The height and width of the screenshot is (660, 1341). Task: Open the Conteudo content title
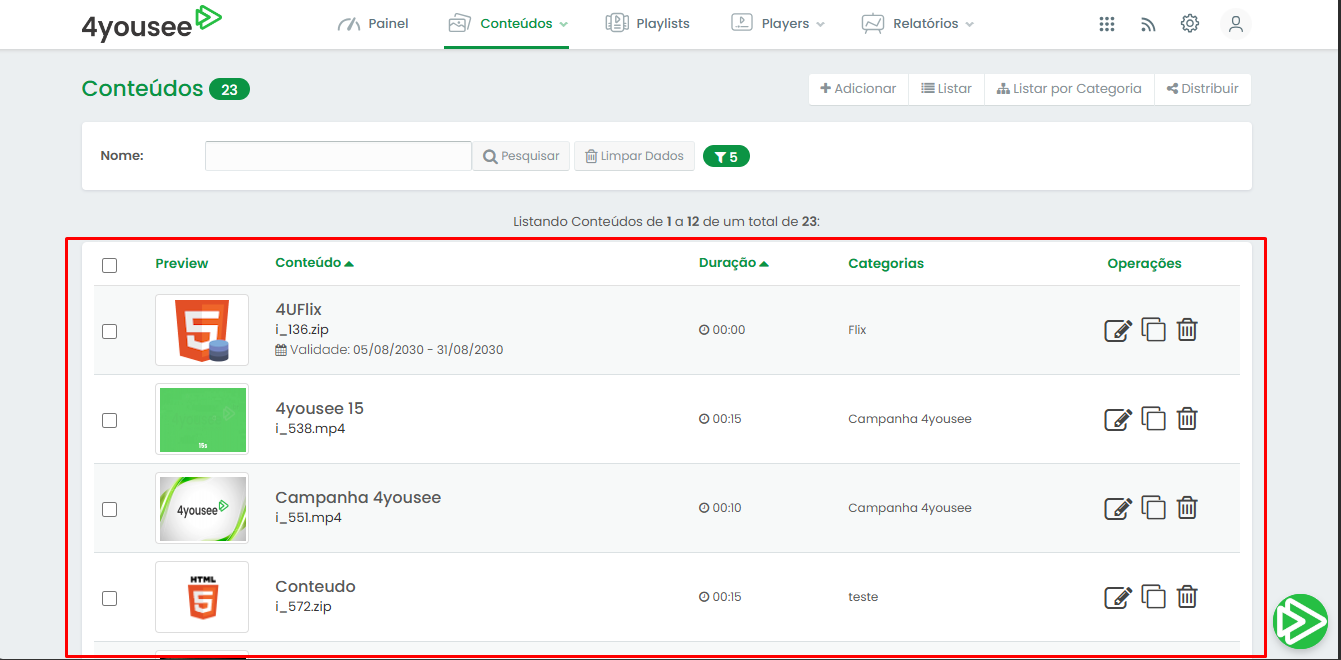point(316,587)
